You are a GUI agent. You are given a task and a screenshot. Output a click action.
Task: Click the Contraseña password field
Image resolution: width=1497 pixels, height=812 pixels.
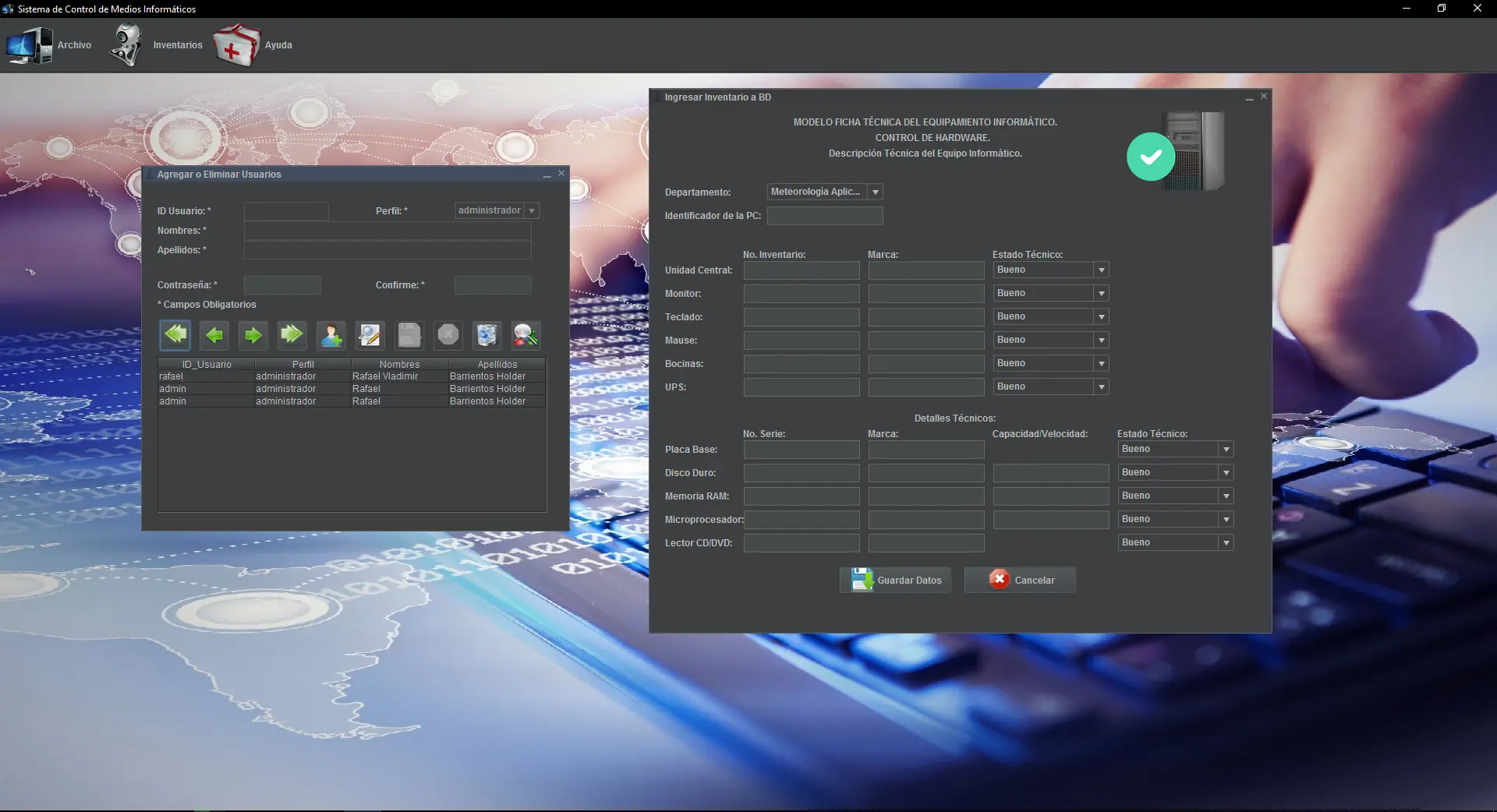pyautogui.click(x=282, y=285)
